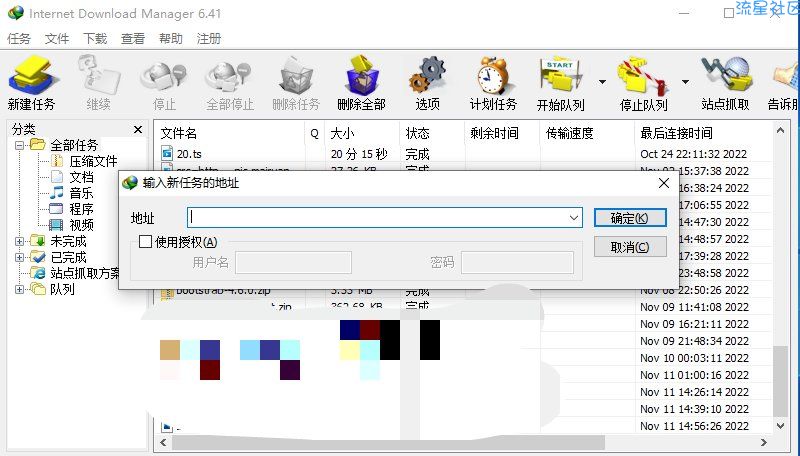The width and height of the screenshot is (800, 456).
Task: Sort by 大小 column header
Action: point(342,134)
